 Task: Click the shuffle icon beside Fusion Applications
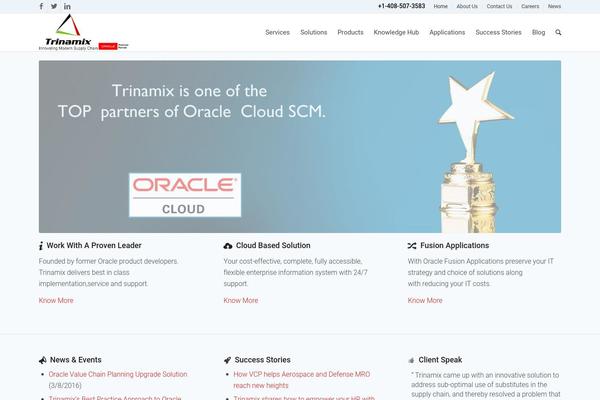(412, 246)
